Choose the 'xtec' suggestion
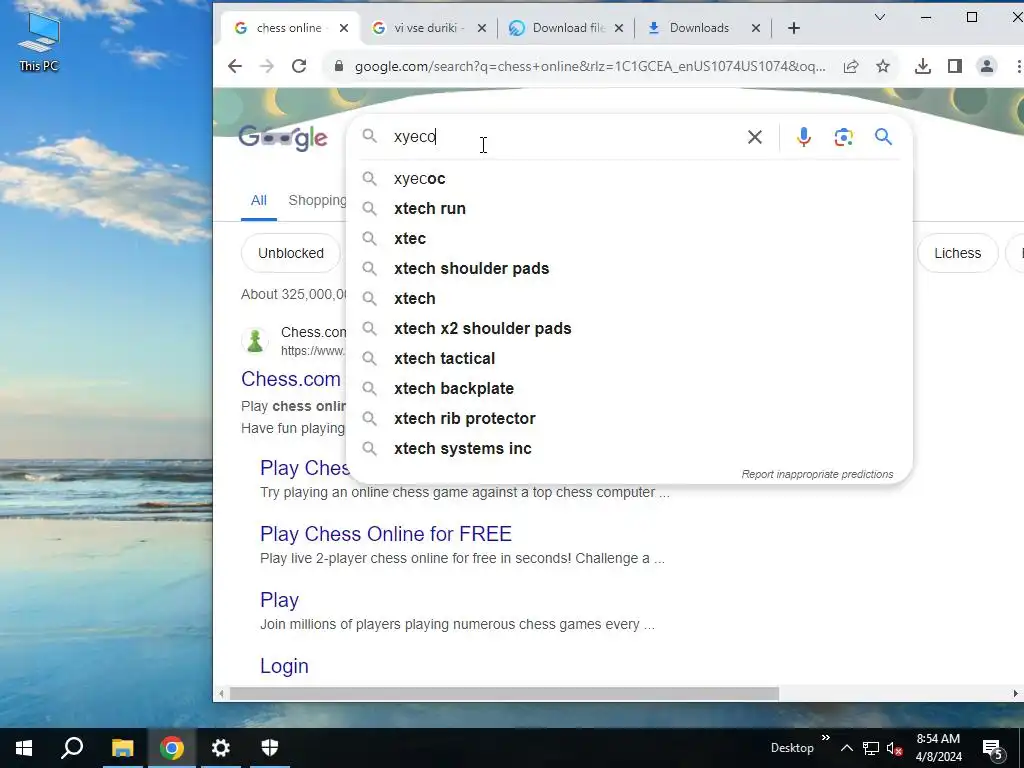 click(x=630, y=238)
